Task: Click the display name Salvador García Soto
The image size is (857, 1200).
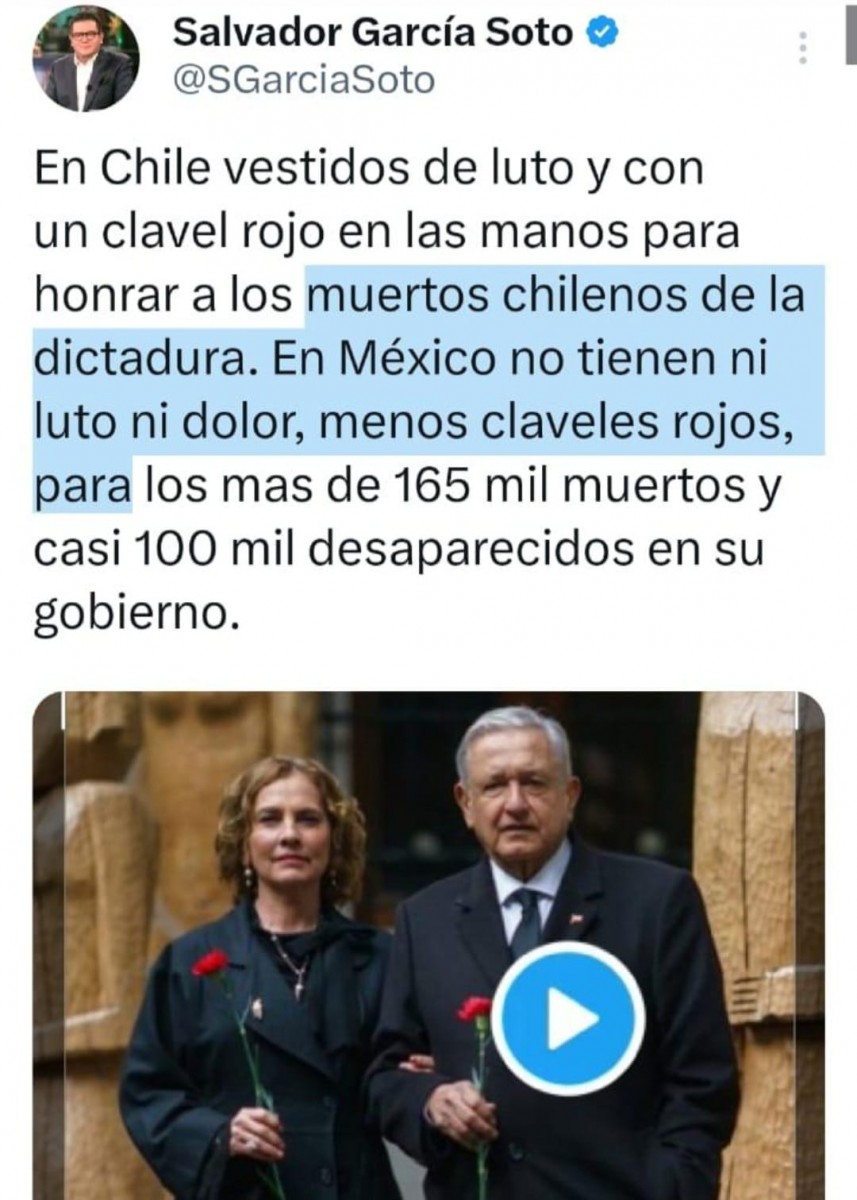Action: (x=373, y=33)
